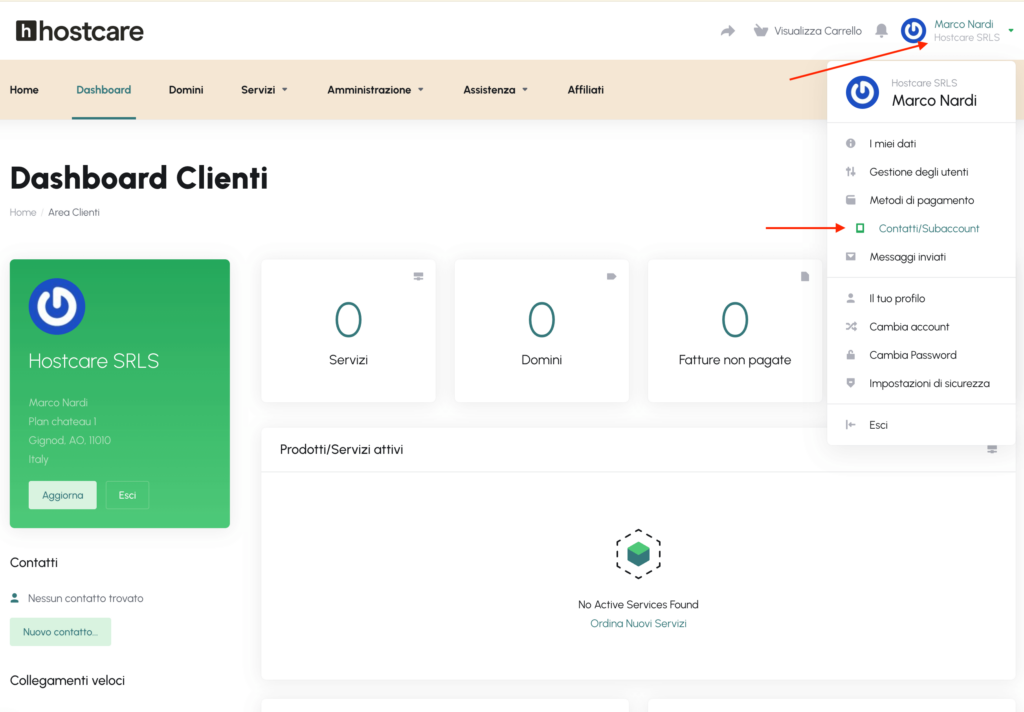Click the card icon beside Metodi di pagamento
The image size is (1024, 712).
coord(850,200)
